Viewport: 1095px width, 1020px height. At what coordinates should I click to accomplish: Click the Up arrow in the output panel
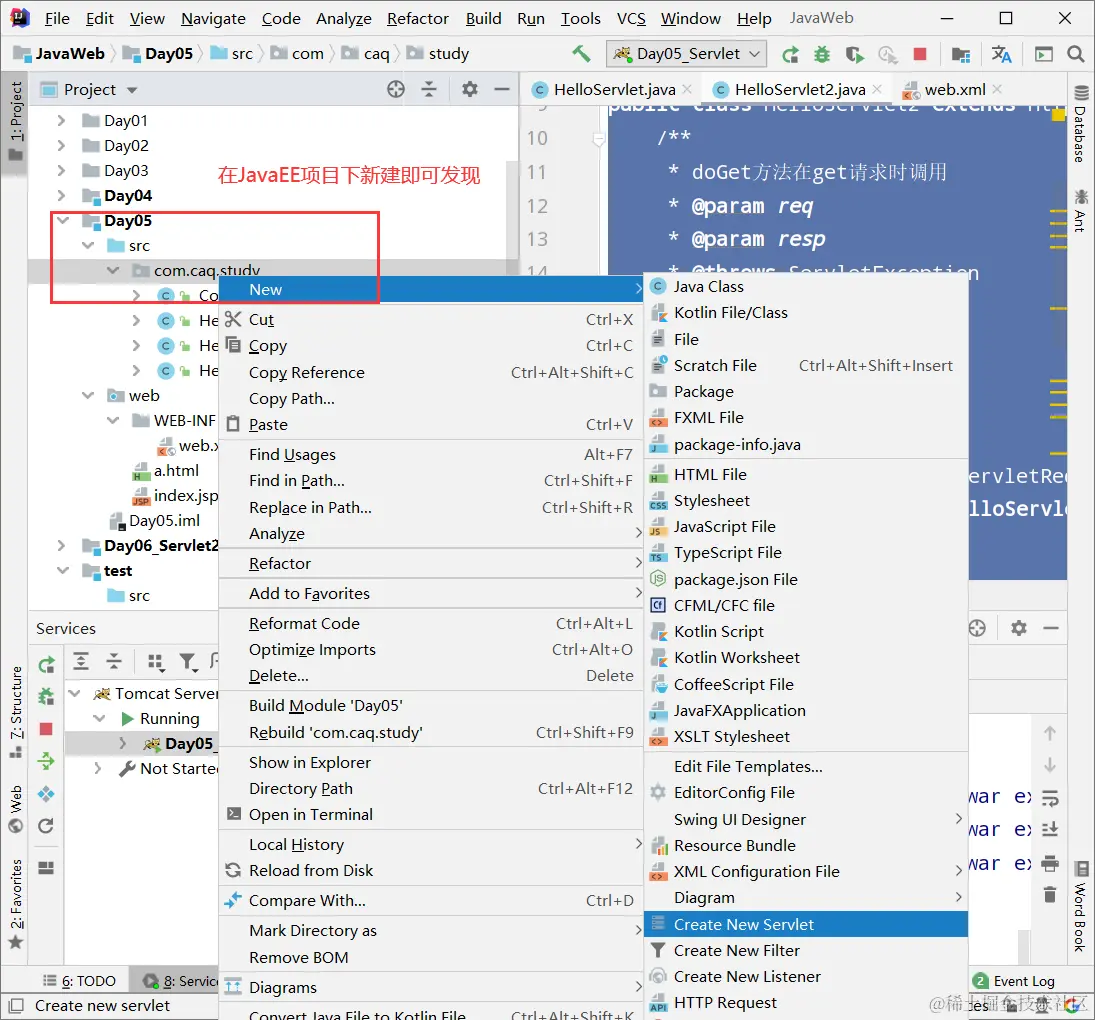tap(1050, 733)
